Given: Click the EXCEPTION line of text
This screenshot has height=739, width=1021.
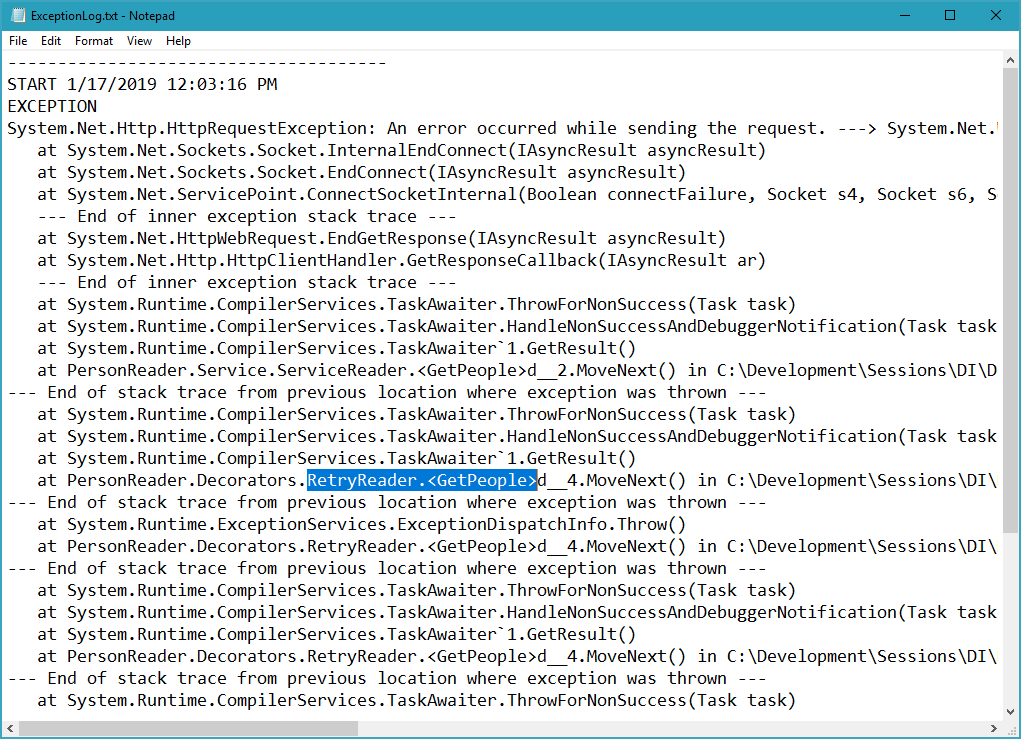Looking at the screenshot, I should [x=51, y=106].
